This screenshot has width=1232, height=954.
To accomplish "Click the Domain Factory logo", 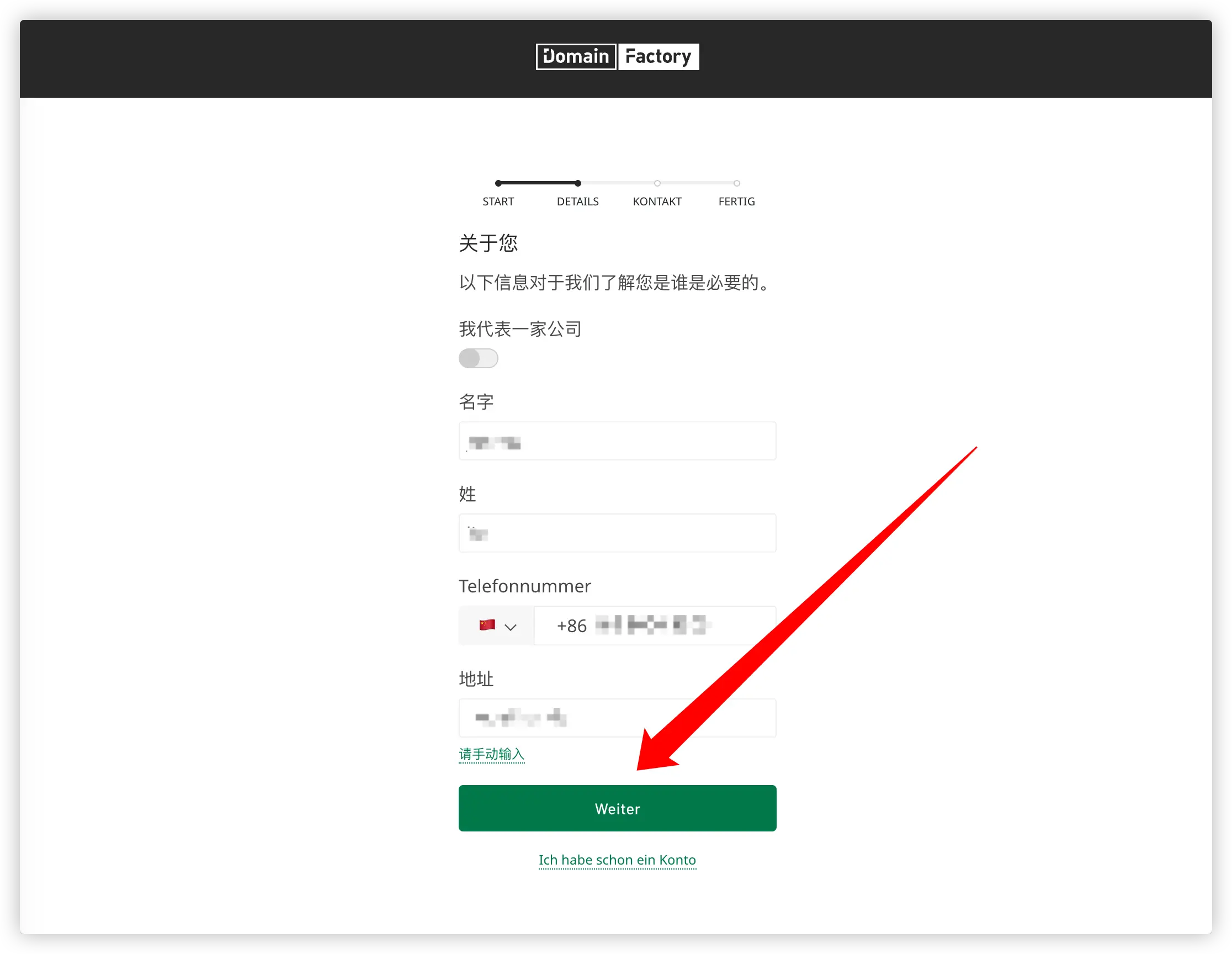I will 617,57.
